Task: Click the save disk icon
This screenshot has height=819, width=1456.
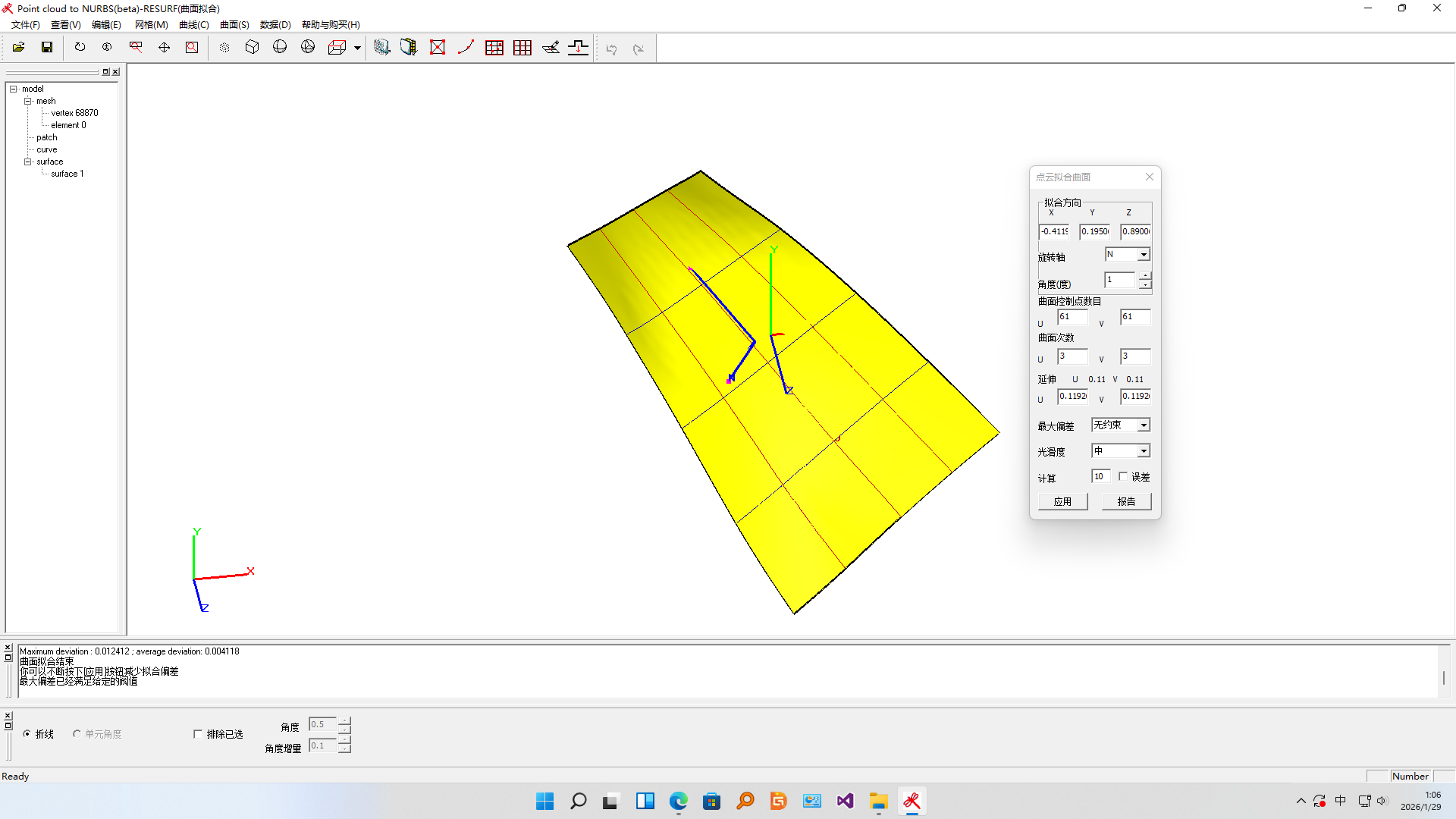Action: [x=47, y=48]
